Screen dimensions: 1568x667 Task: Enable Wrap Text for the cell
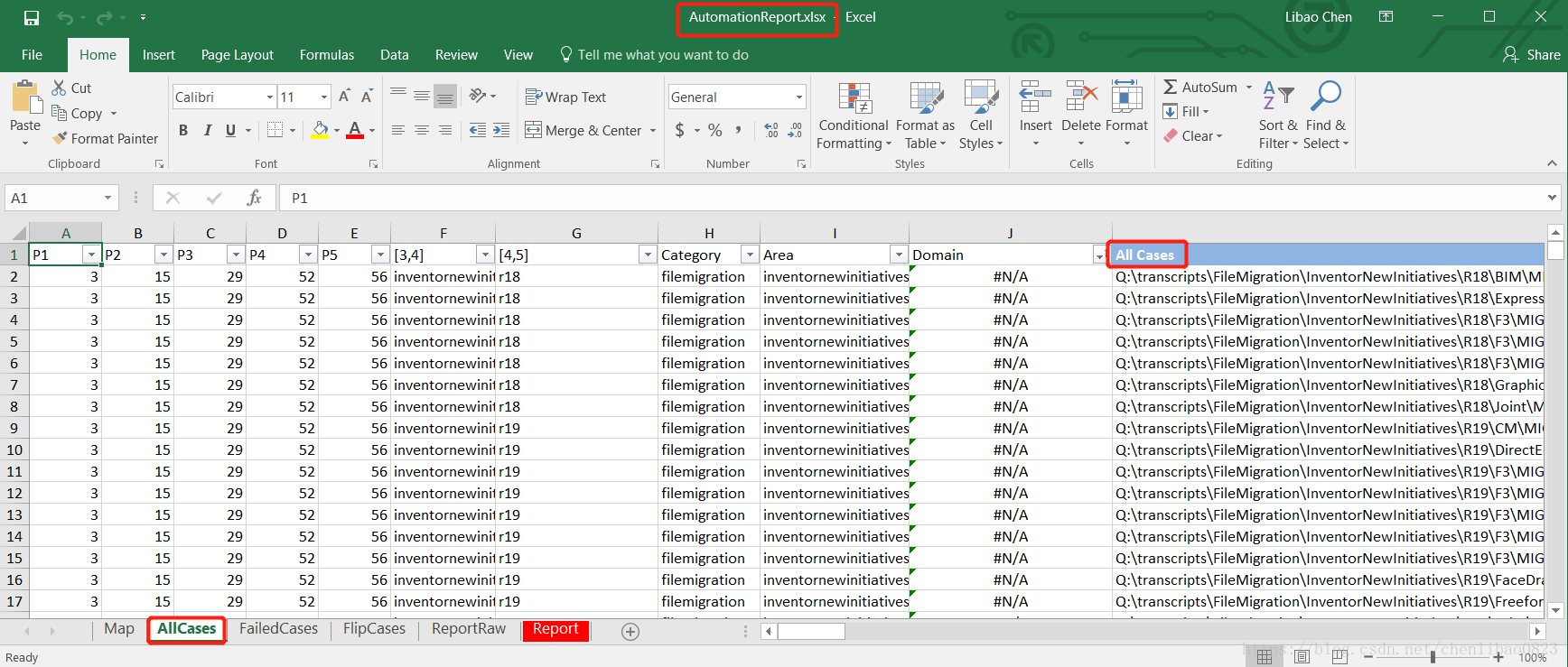point(565,97)
